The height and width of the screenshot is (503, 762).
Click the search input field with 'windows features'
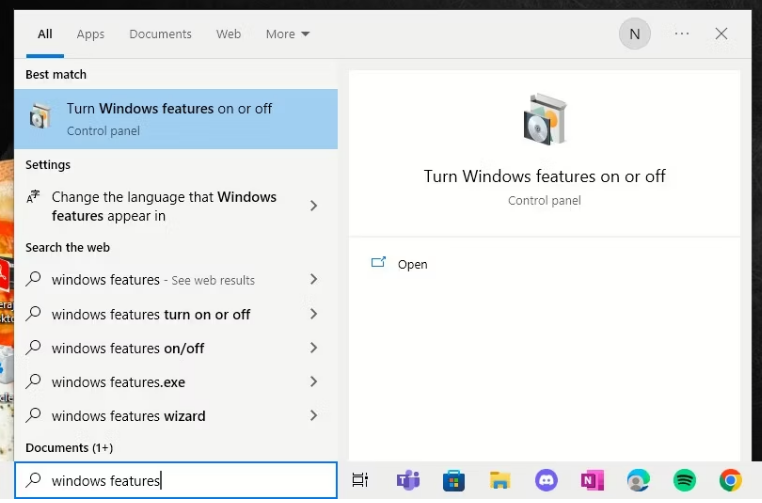(176, 480)
